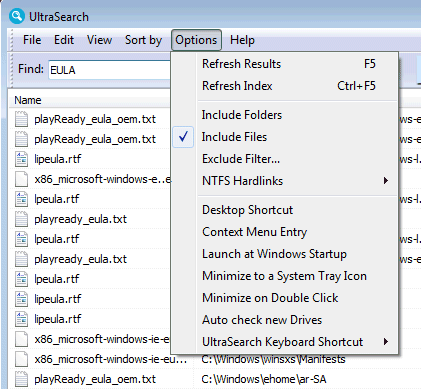Click the last lipeula.rtf document icon
The width and height of the screenshot is (421, 389).
point(21,319)
